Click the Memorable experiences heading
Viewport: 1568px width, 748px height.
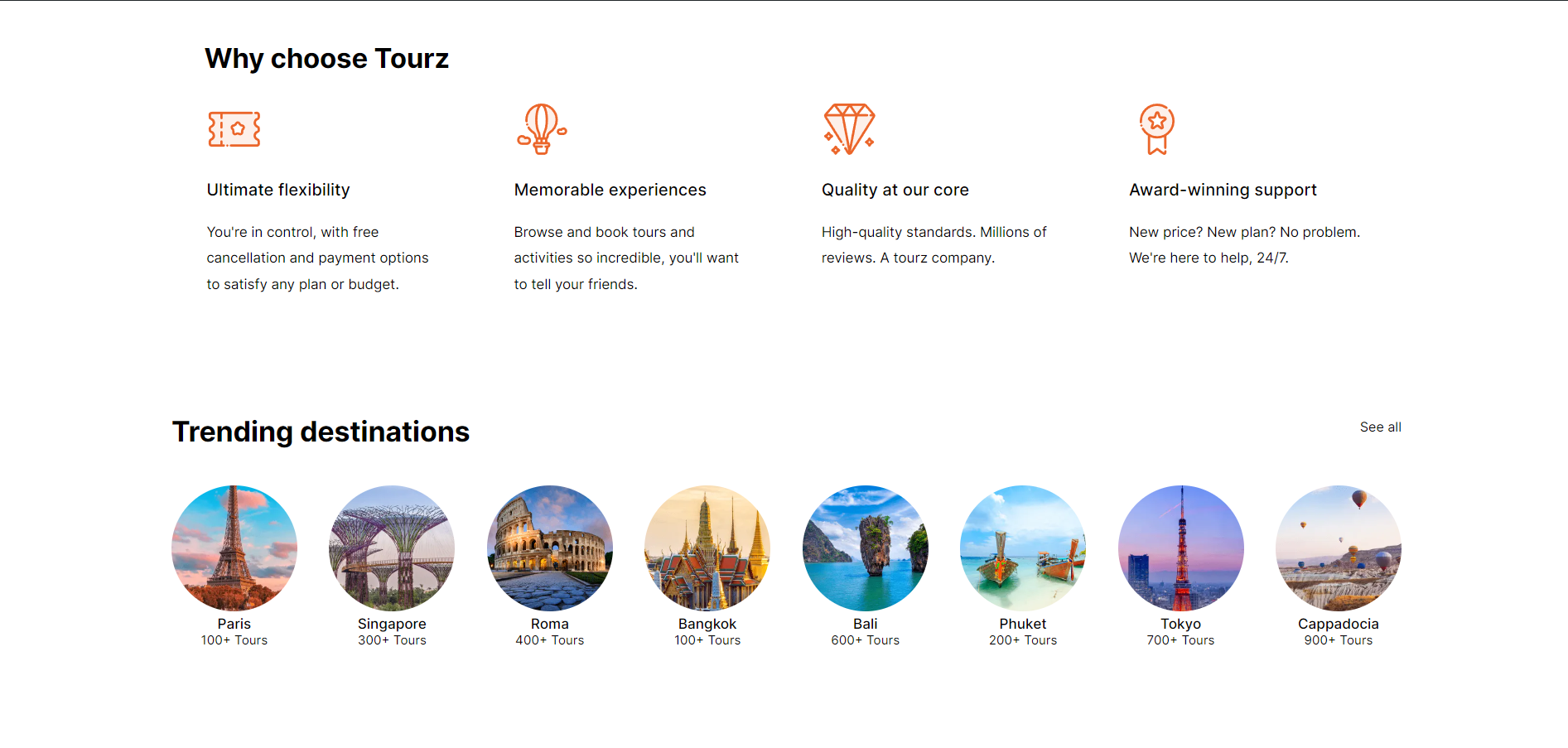point(610,190)
